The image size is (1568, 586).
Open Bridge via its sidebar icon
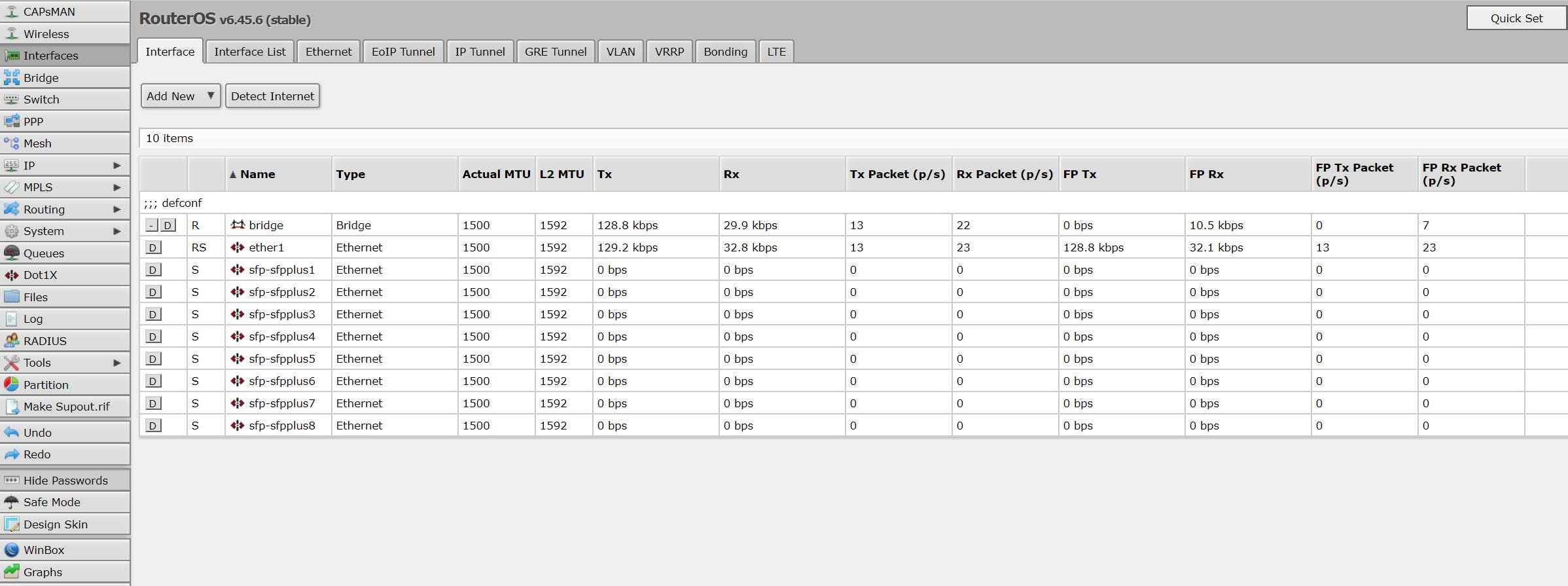(11, 77)
